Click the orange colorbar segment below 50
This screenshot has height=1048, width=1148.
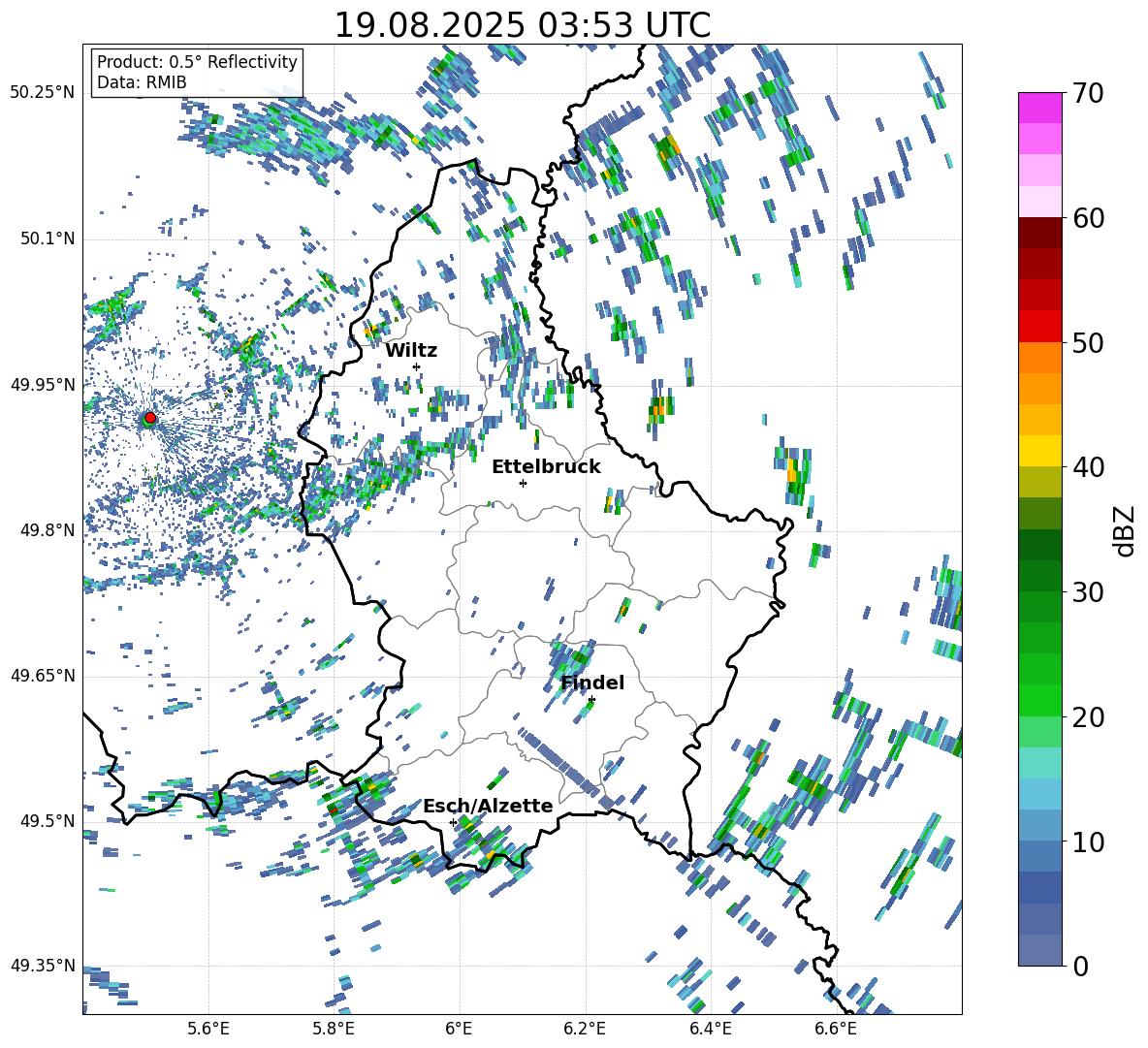tap(1039, 358)
